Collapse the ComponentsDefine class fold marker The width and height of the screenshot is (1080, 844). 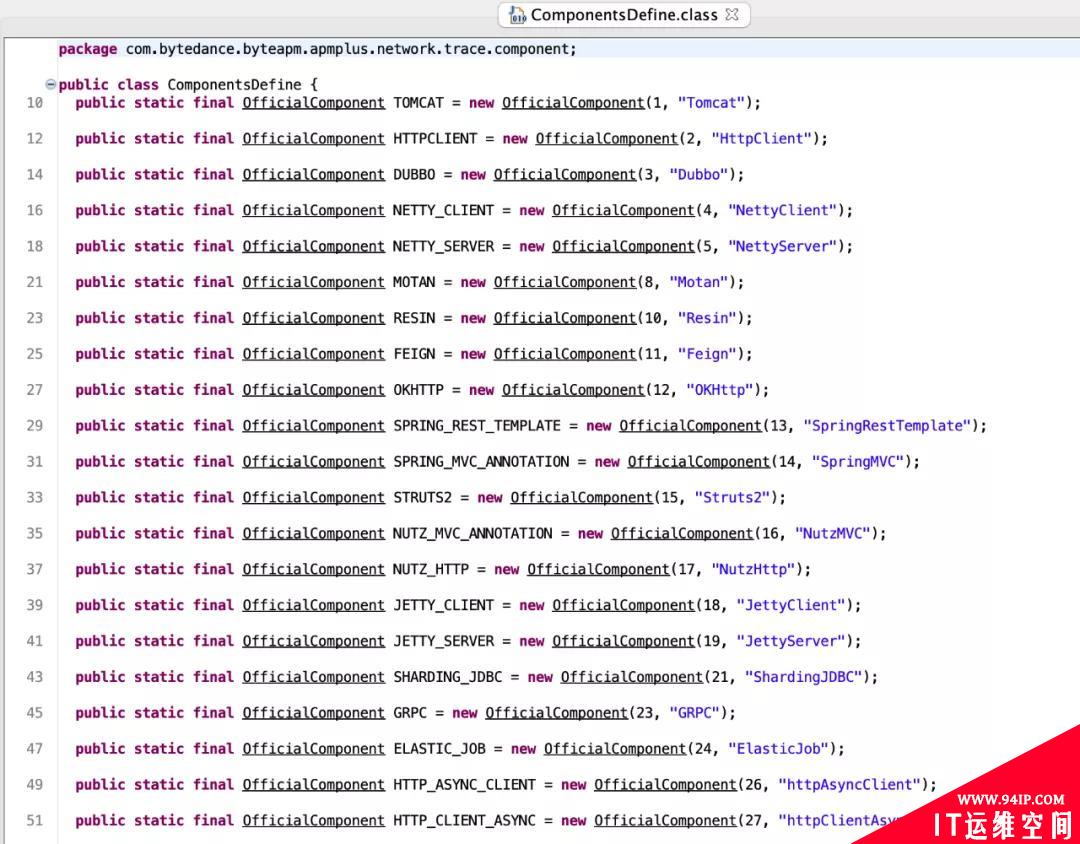point(50,85)
